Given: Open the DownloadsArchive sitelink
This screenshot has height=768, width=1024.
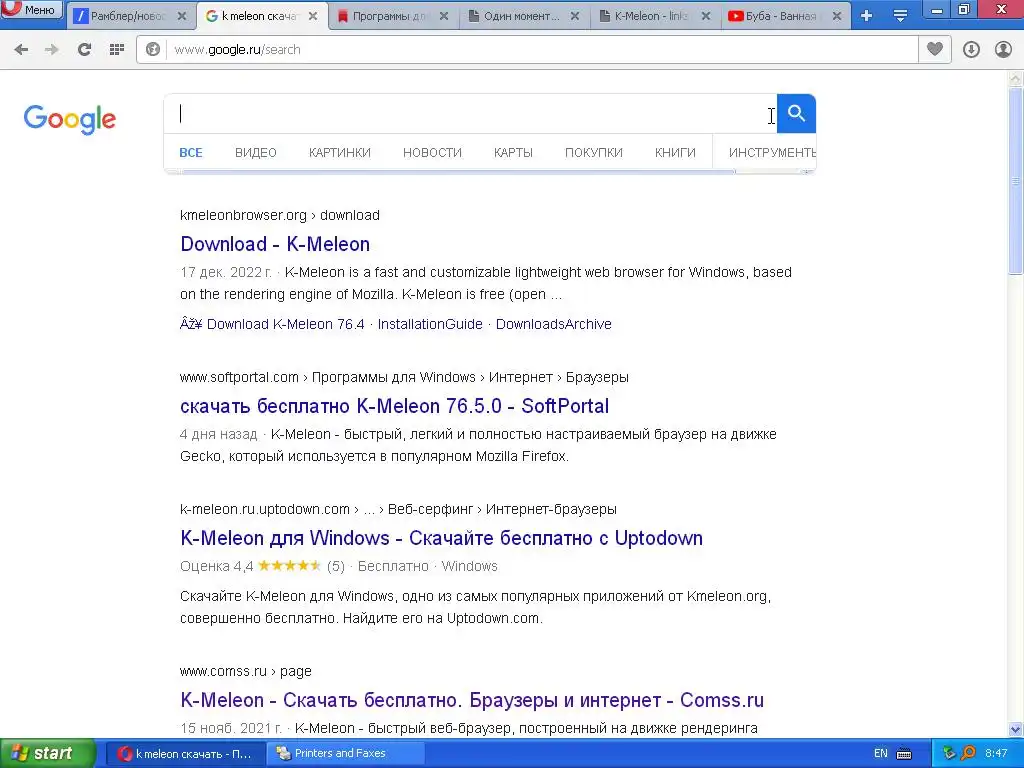Looking at the screenshot, I should [554, 324].
